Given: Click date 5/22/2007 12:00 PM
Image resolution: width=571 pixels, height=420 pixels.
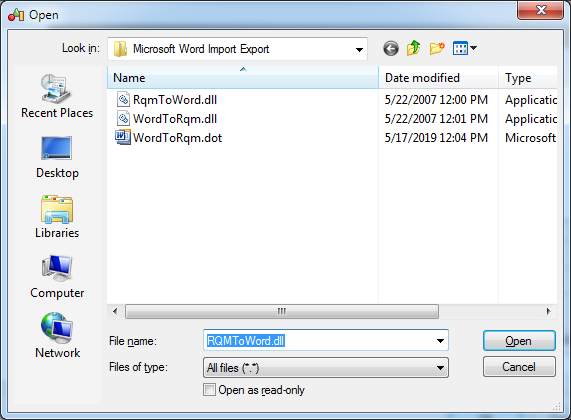Looking at the screenshot, I should [x=436, y=100].
